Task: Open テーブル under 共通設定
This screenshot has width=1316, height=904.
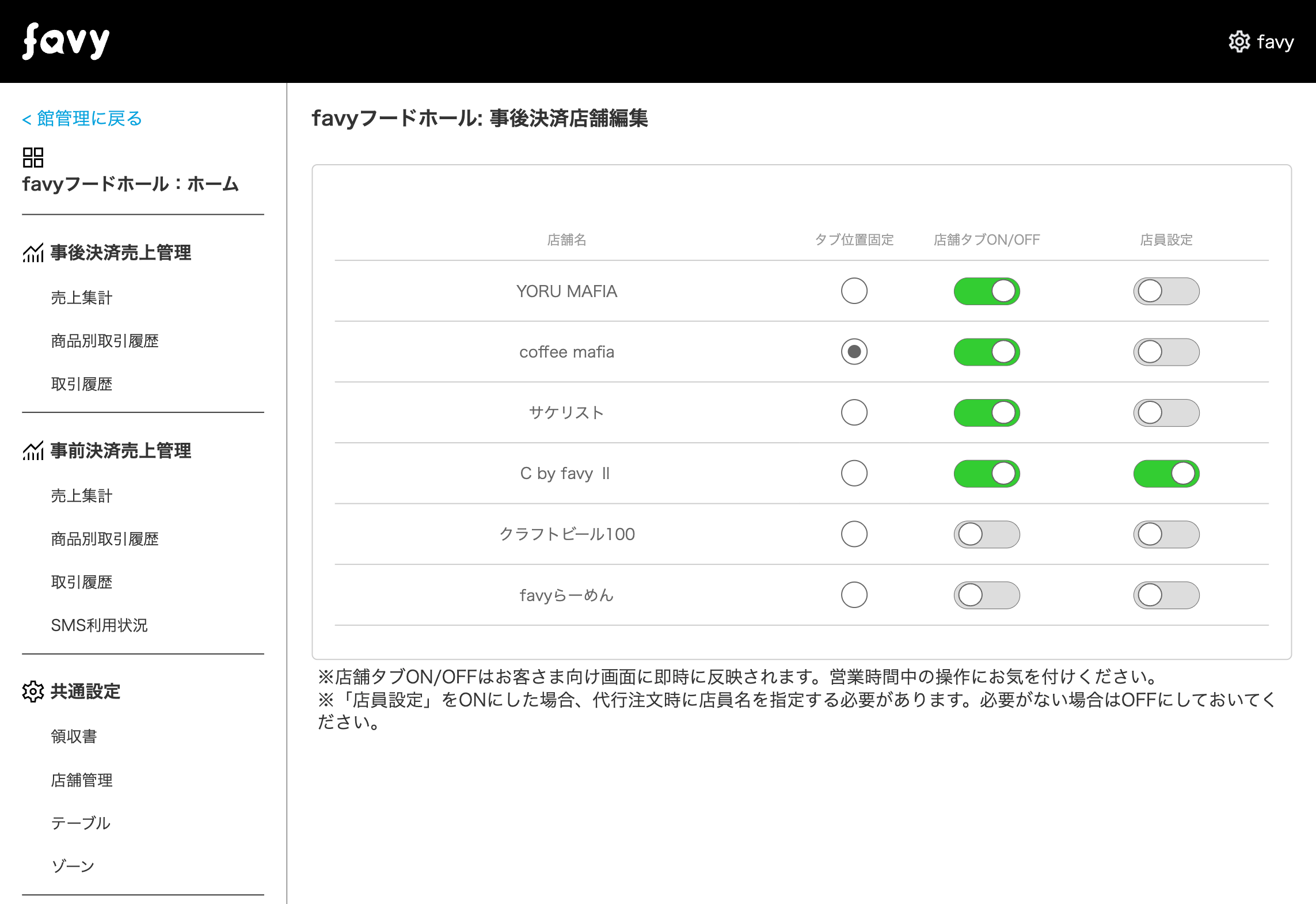Action: 81,823
